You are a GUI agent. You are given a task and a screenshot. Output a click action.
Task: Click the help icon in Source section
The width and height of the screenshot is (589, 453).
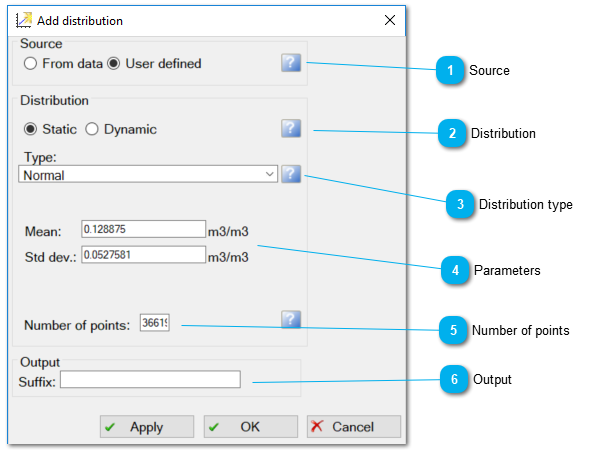pyautogui.click(x=291, y=63)
